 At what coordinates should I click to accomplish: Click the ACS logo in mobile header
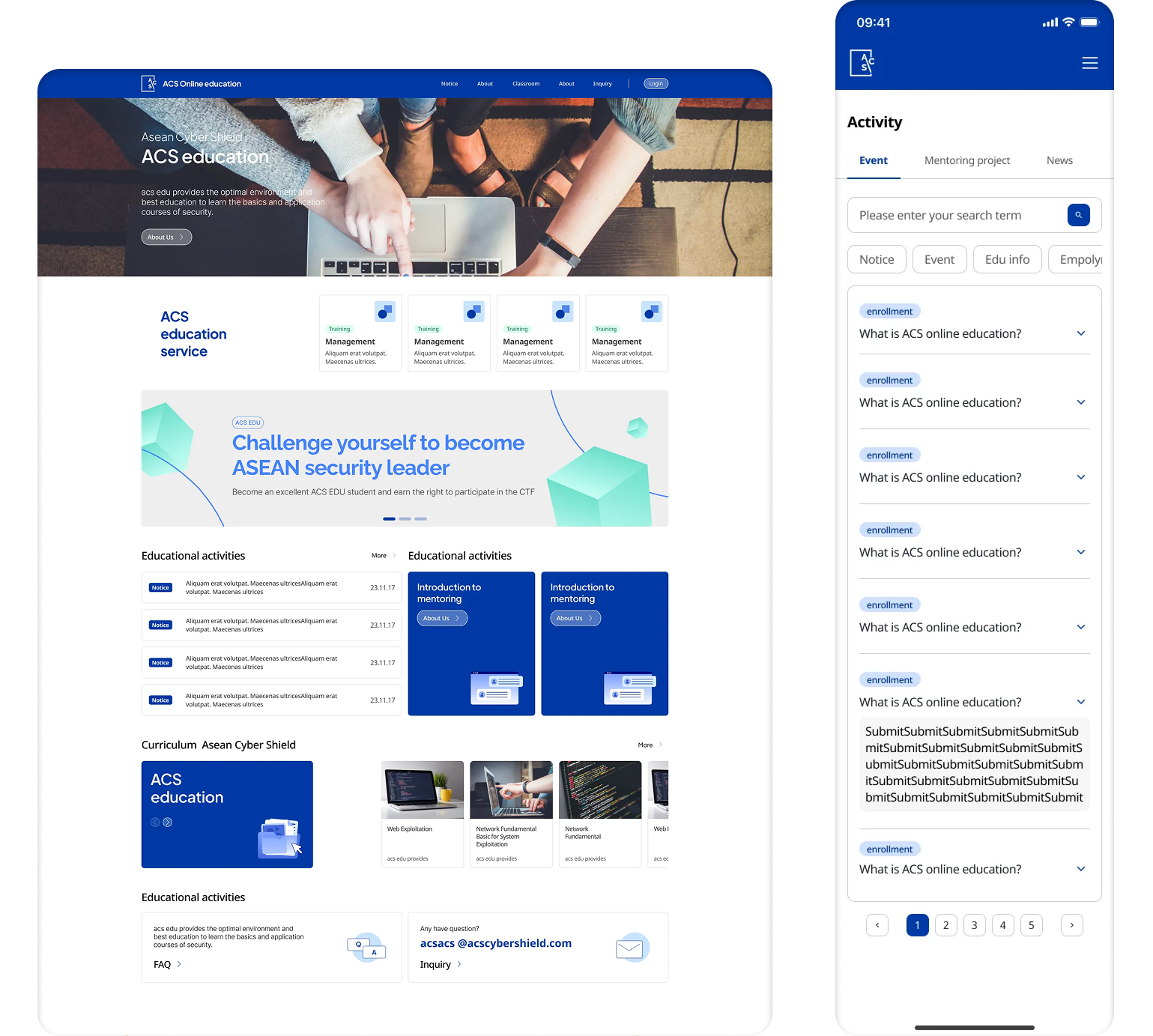[862, 63]
